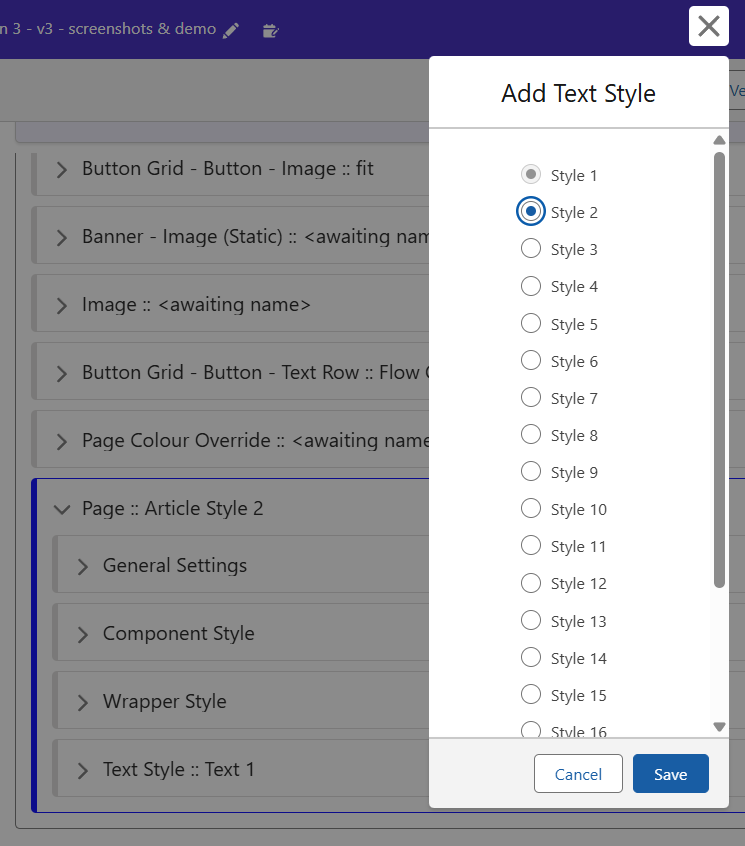Choose the Style 7 option

click(531, 398)
